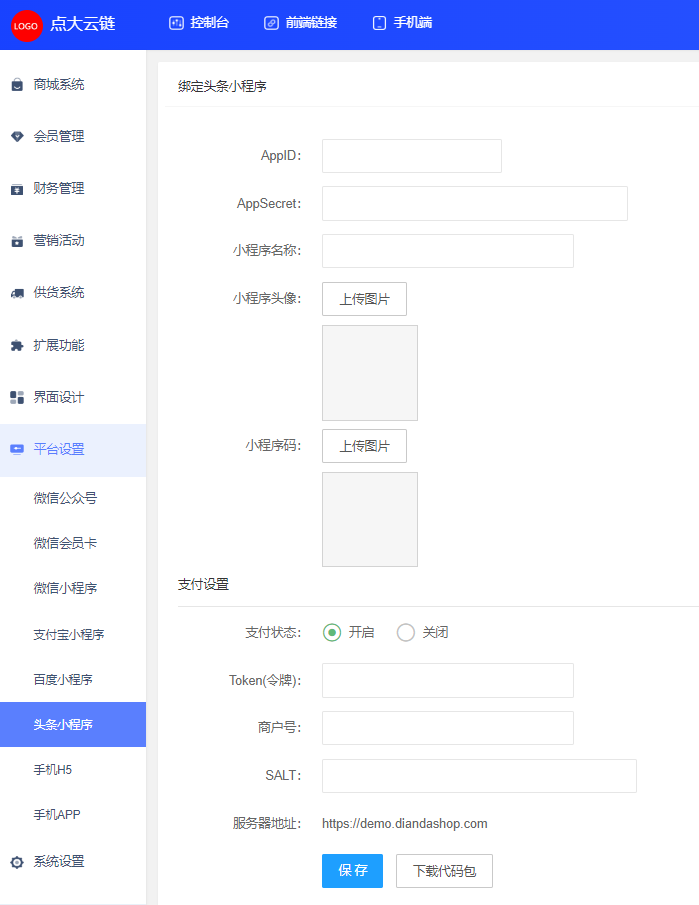Go to 微信公众号 submenu

click(x=73, y=498)
